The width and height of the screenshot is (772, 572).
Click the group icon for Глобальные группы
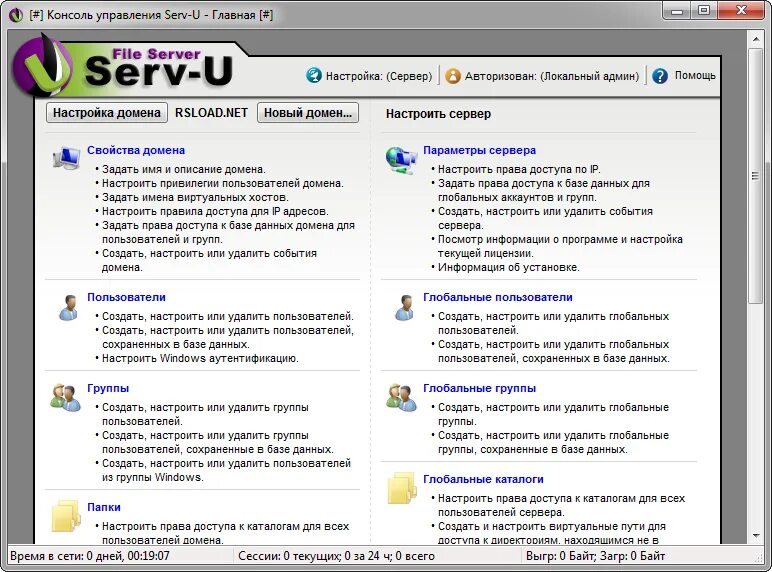coord(401,398)
